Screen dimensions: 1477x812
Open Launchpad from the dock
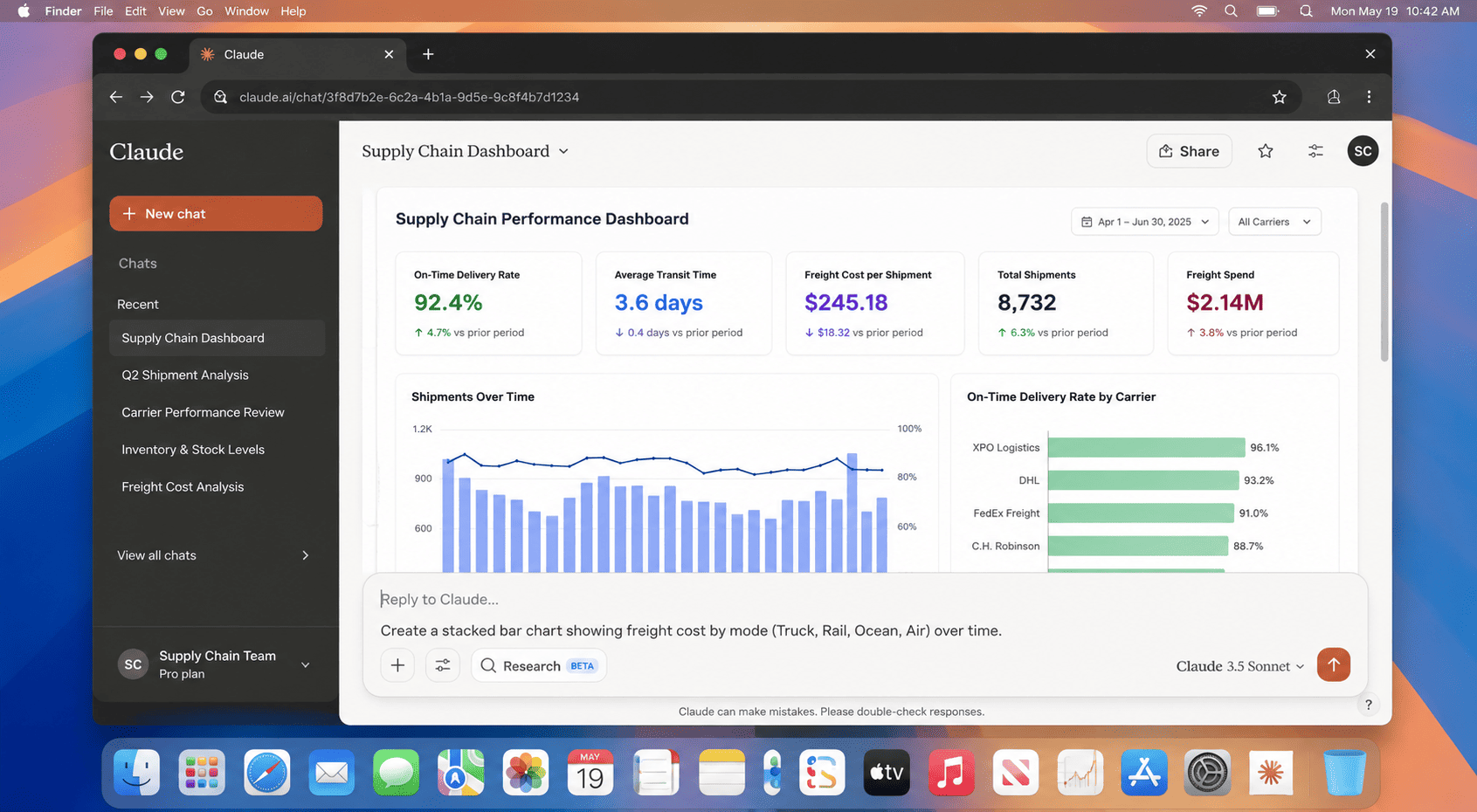[x=202, y=773]
